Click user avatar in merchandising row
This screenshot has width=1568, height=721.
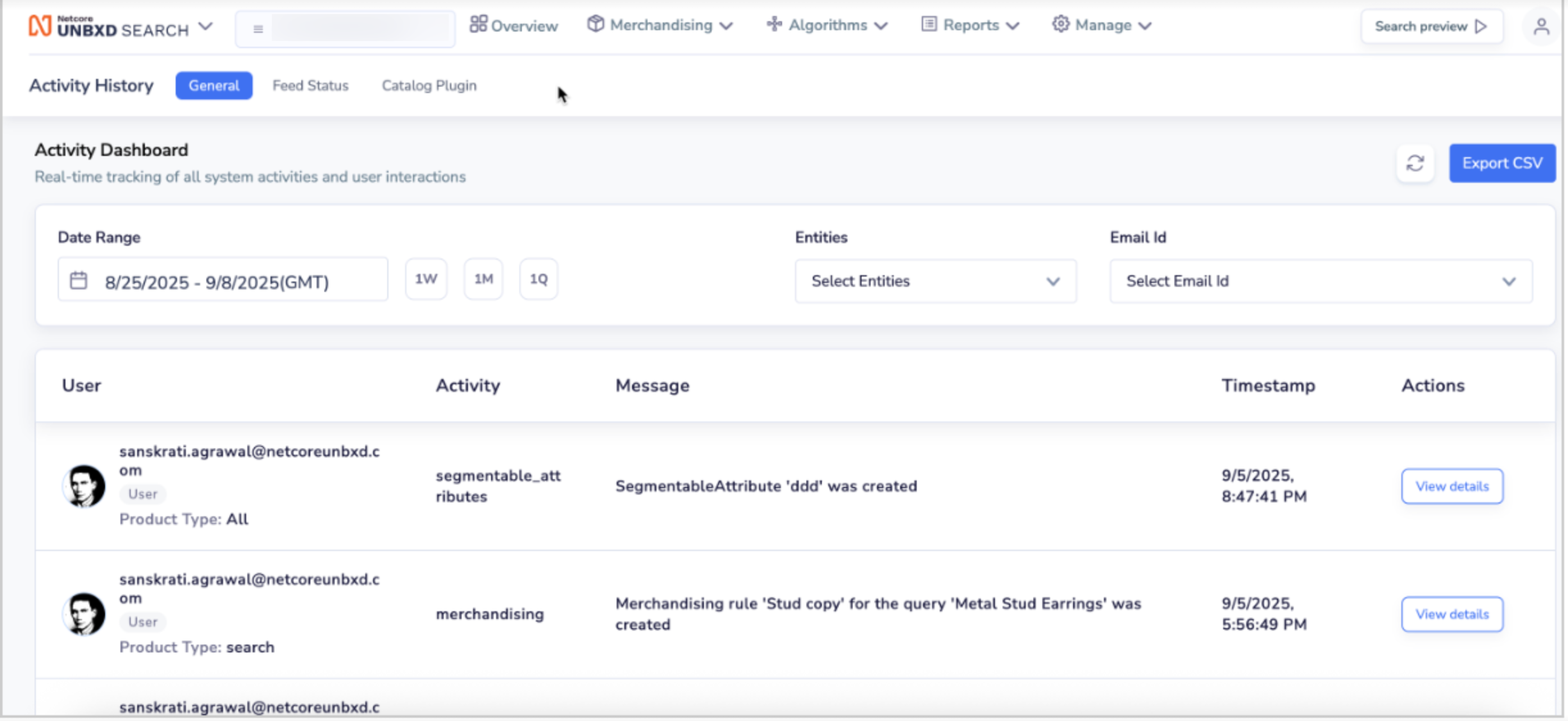click(84, 614)
